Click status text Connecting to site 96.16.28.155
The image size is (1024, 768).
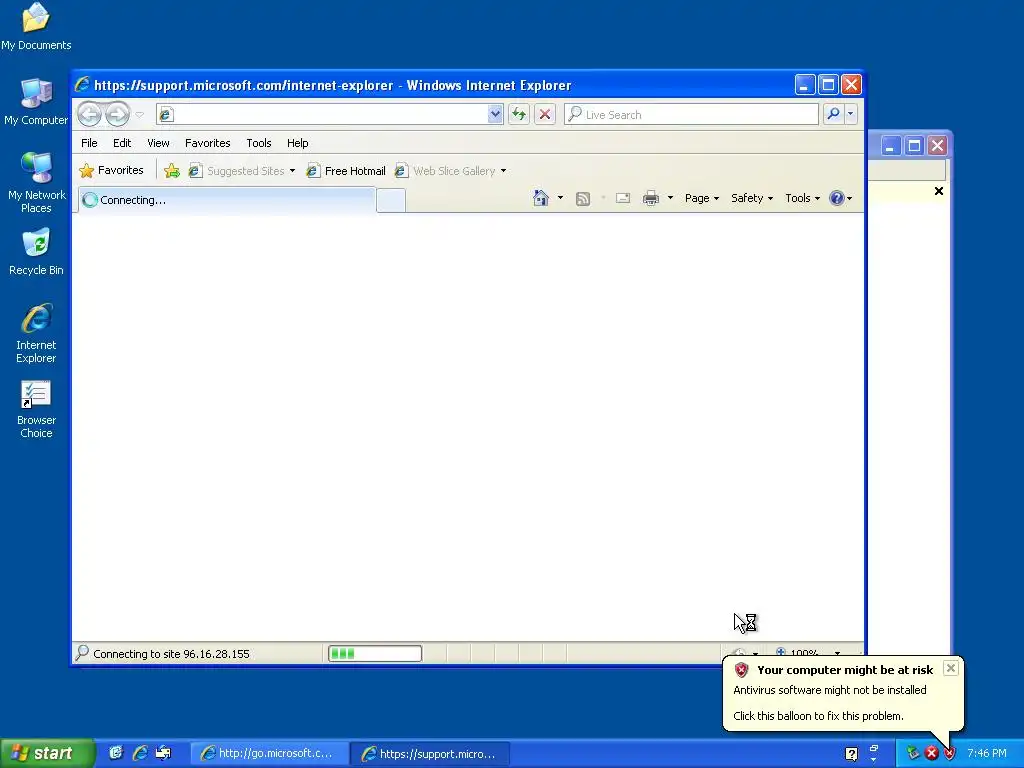[x=171, y=654]
